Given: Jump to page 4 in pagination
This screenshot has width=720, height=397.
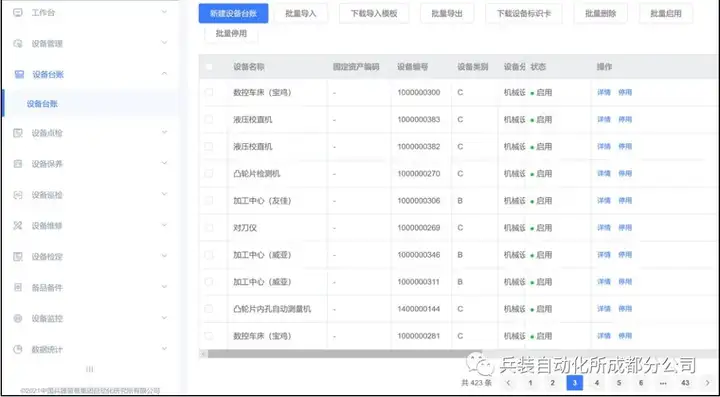Looking at the screenshot, I should point(596,383).
